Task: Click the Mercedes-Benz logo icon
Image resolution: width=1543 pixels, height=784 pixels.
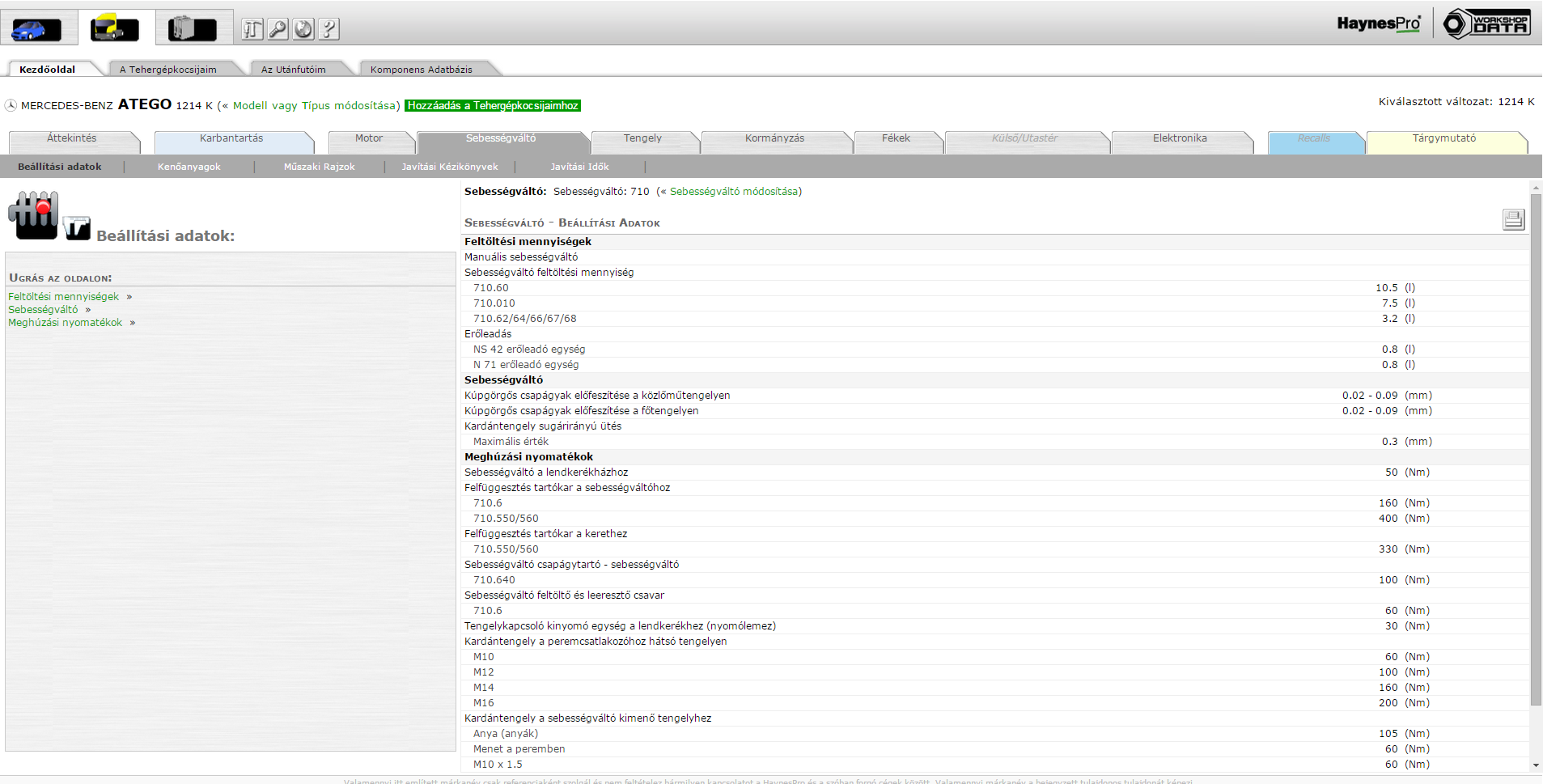Action: 11,106
